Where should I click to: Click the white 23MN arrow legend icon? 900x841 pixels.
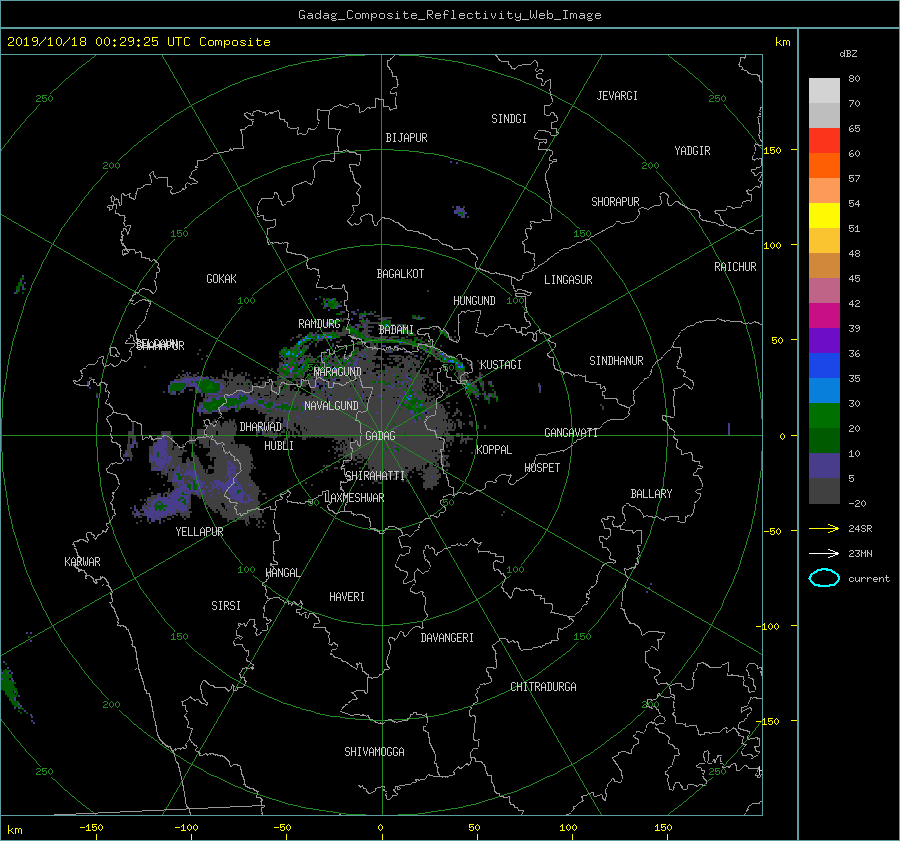824,553
